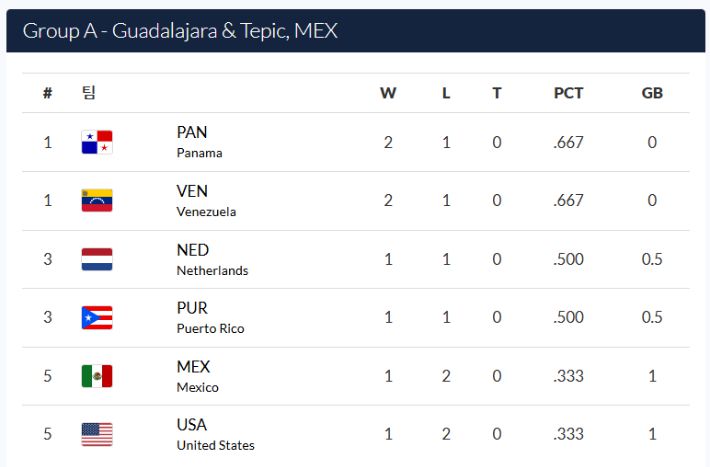Click the United States flag icon
The height and width of the screenshot is (467, 710).
(97, 434)
